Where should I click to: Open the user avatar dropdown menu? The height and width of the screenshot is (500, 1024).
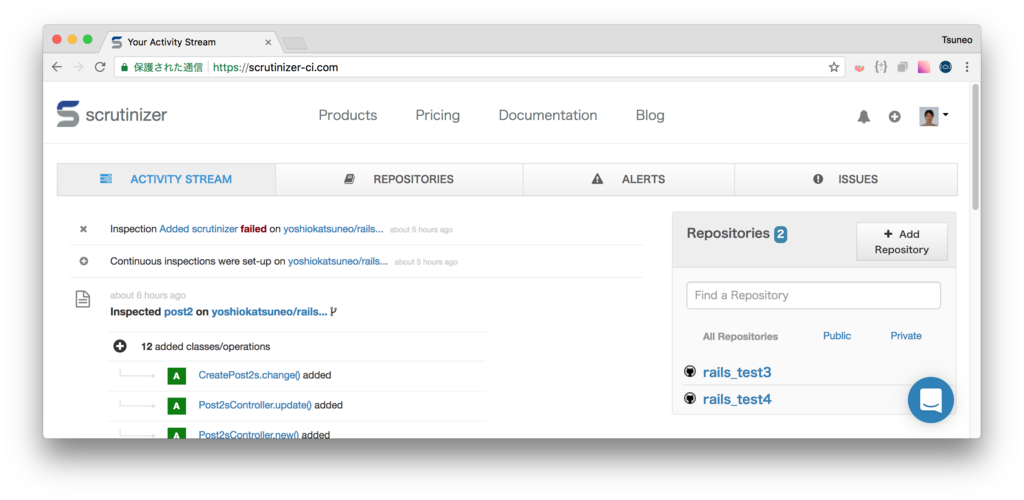coord(934,116)
